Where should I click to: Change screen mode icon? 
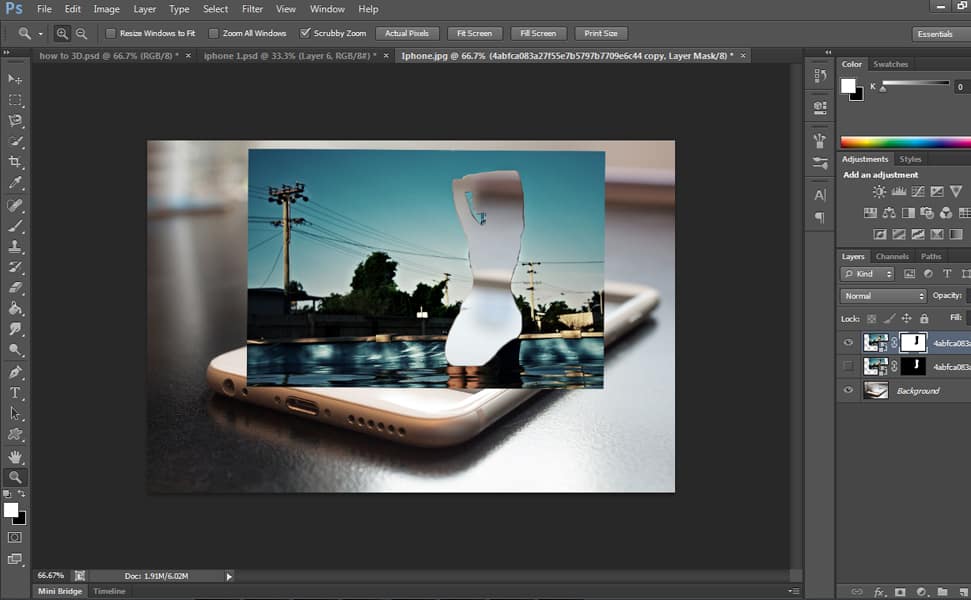(15, 559)
